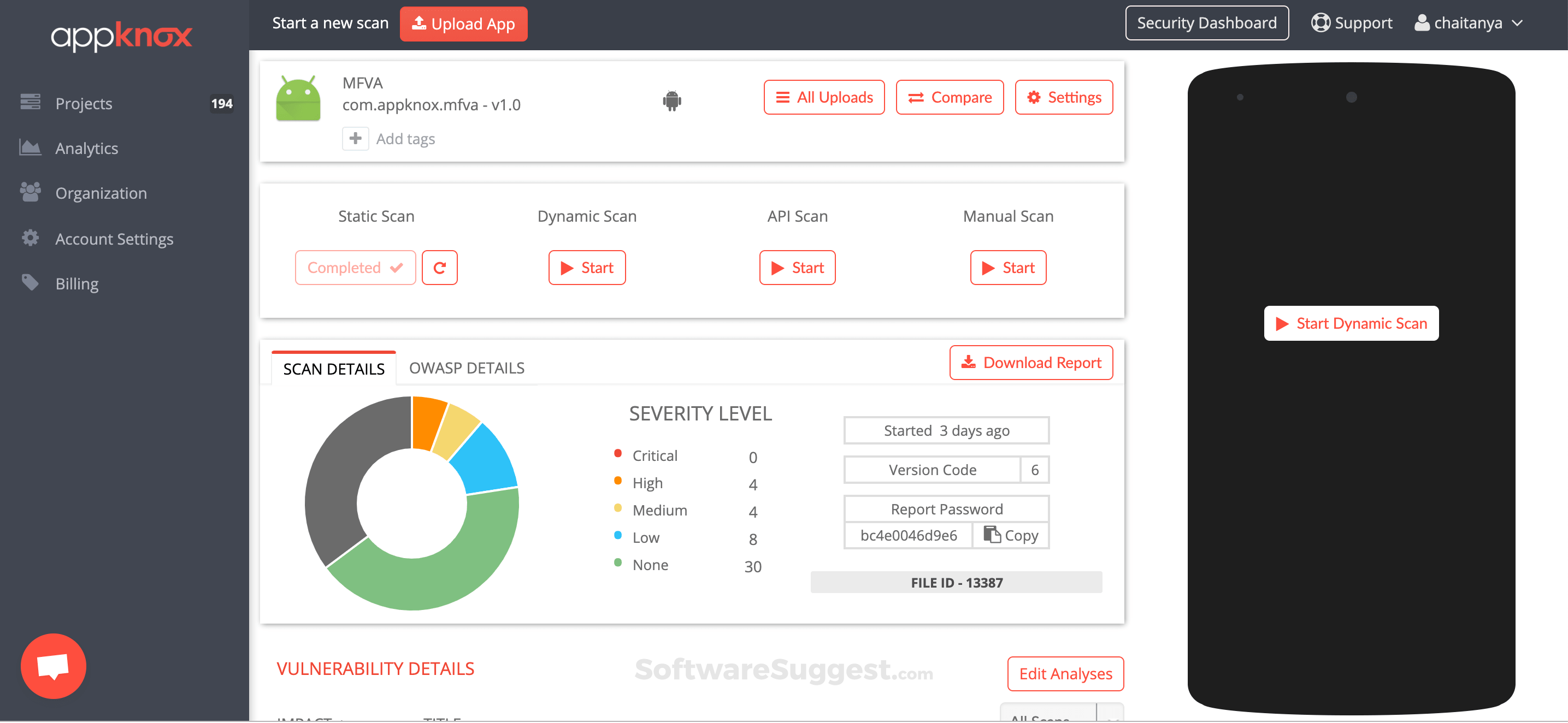This screenshot has width=1568, height=723.
Task: Open Projects from the sidebar
Action: [x=84, y=103]
